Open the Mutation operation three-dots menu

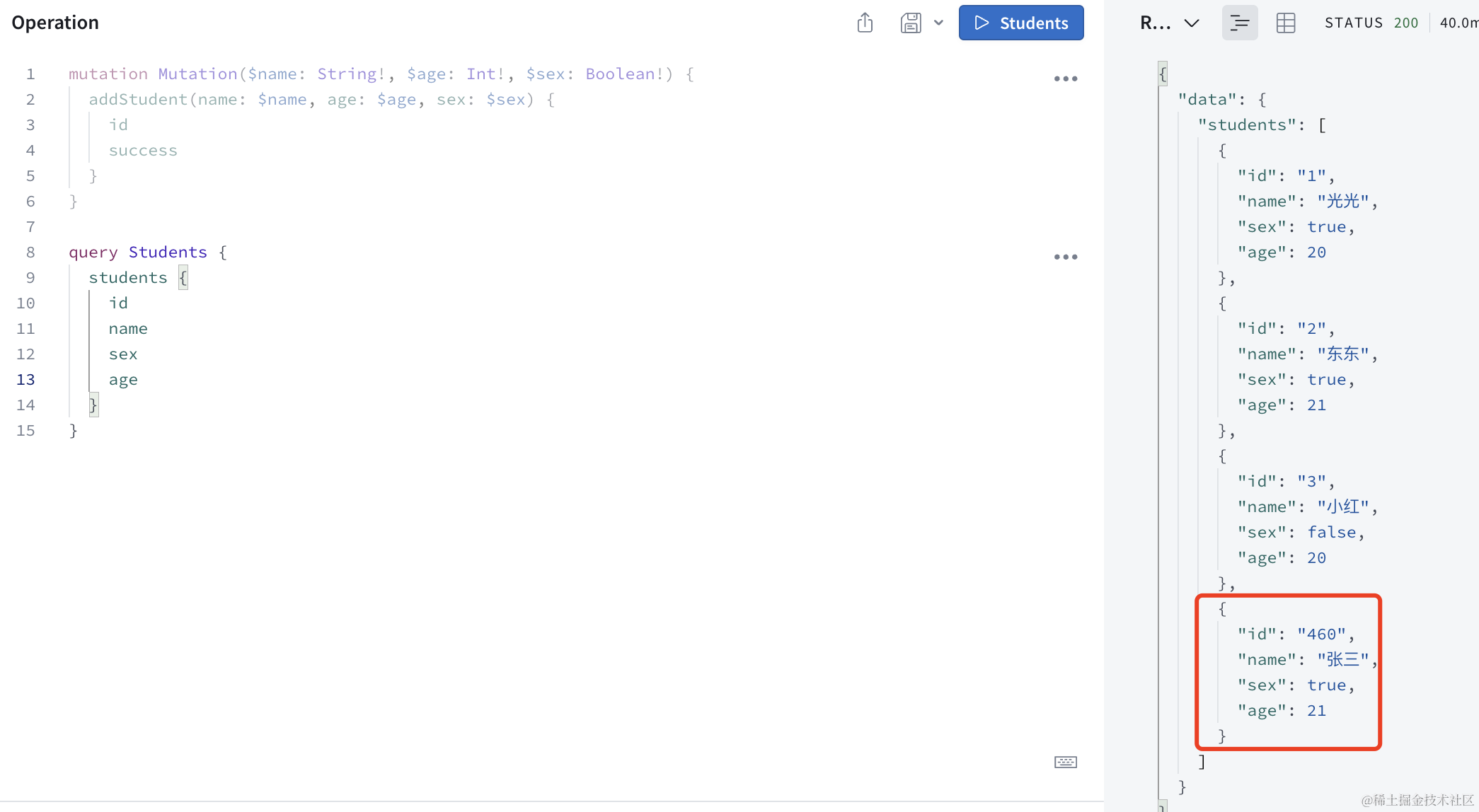click(x=1065, y=79)
